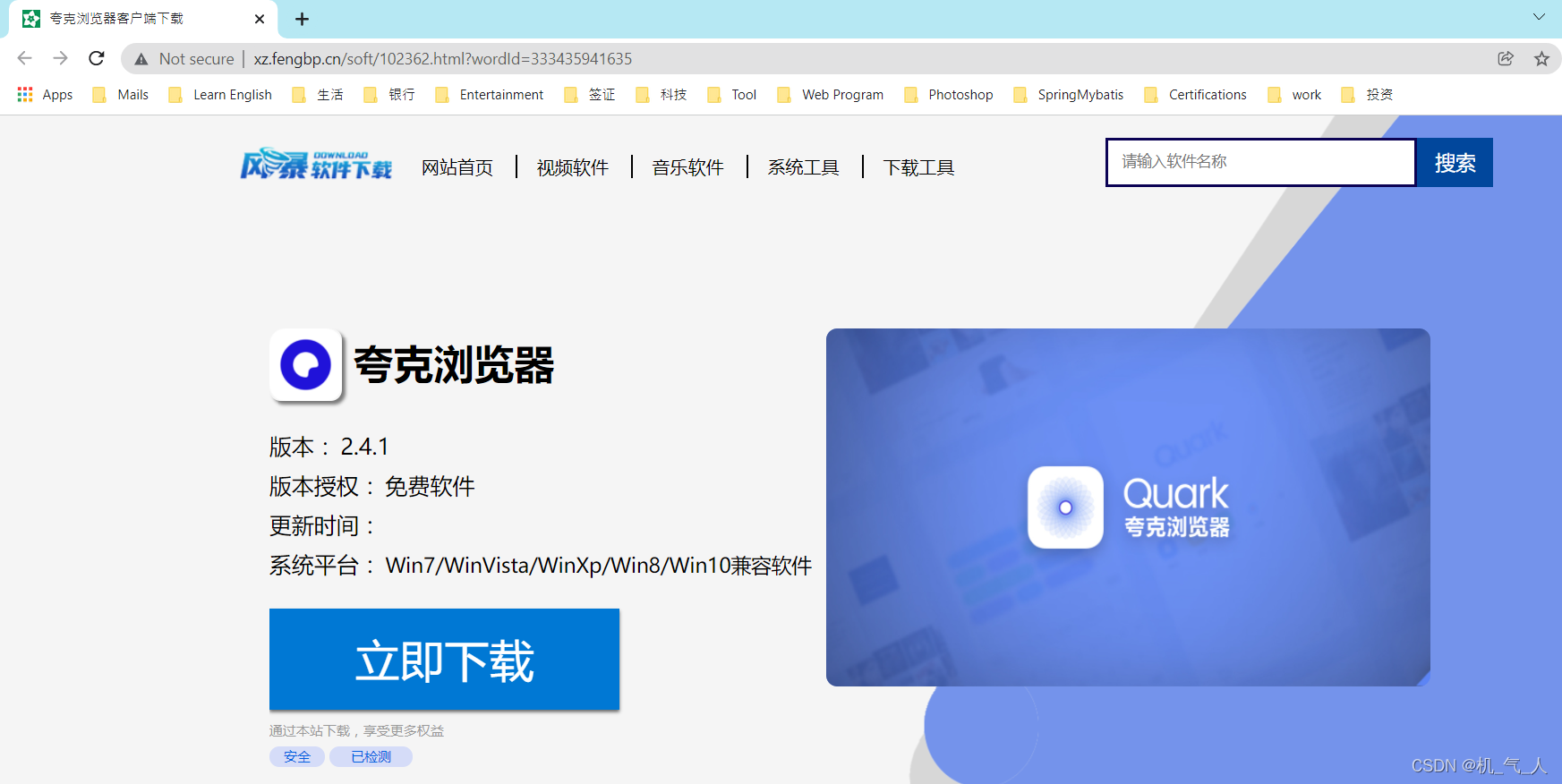Open the Learn English bookmark folder
The image size is (1562, 784).
tap(220, 95)
